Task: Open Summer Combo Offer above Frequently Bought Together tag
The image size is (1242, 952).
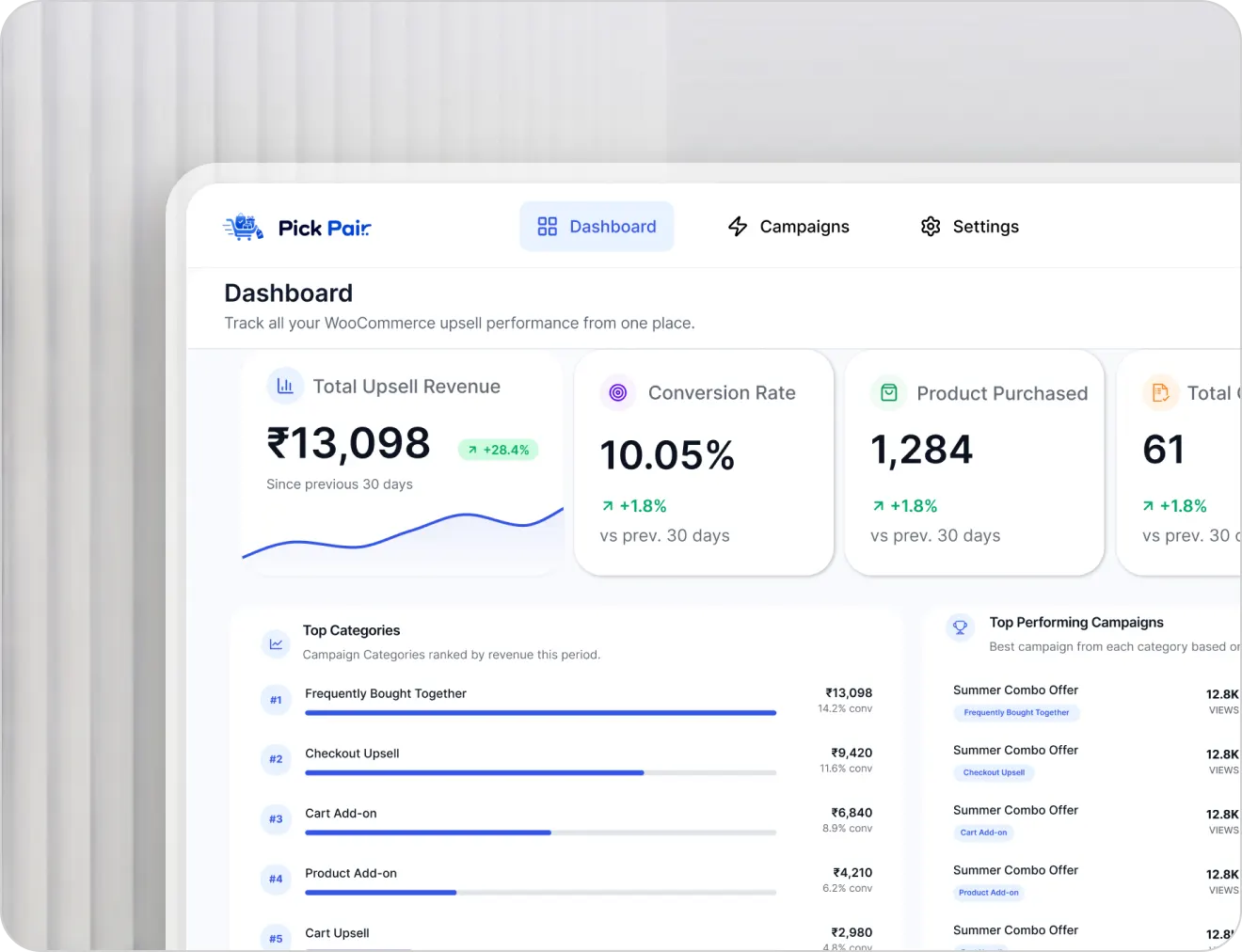Action: point(1015,690)
